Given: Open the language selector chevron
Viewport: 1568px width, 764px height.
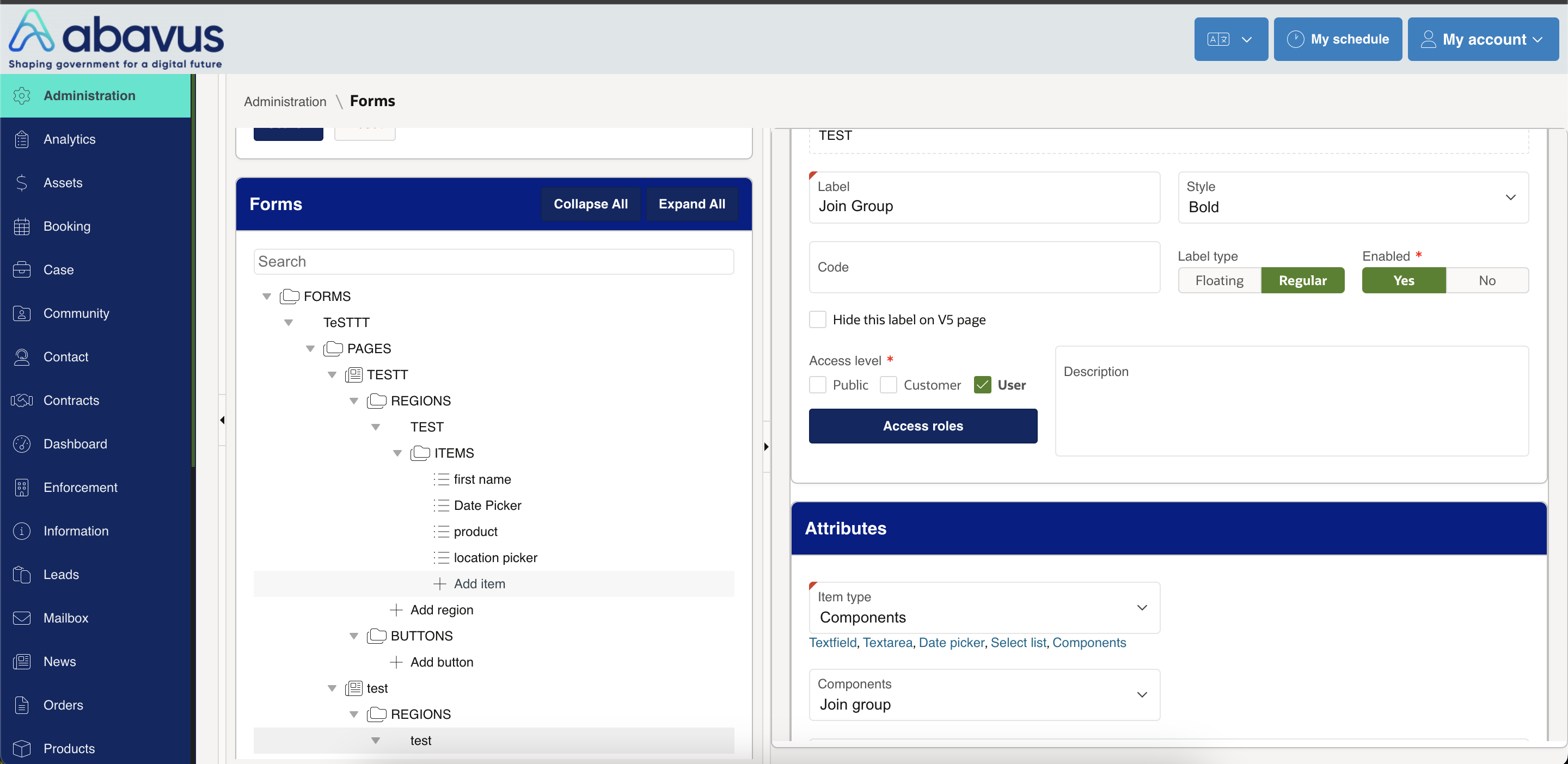Looking at the screenshot, I should pyautogui.click(x=1247, y=40).
